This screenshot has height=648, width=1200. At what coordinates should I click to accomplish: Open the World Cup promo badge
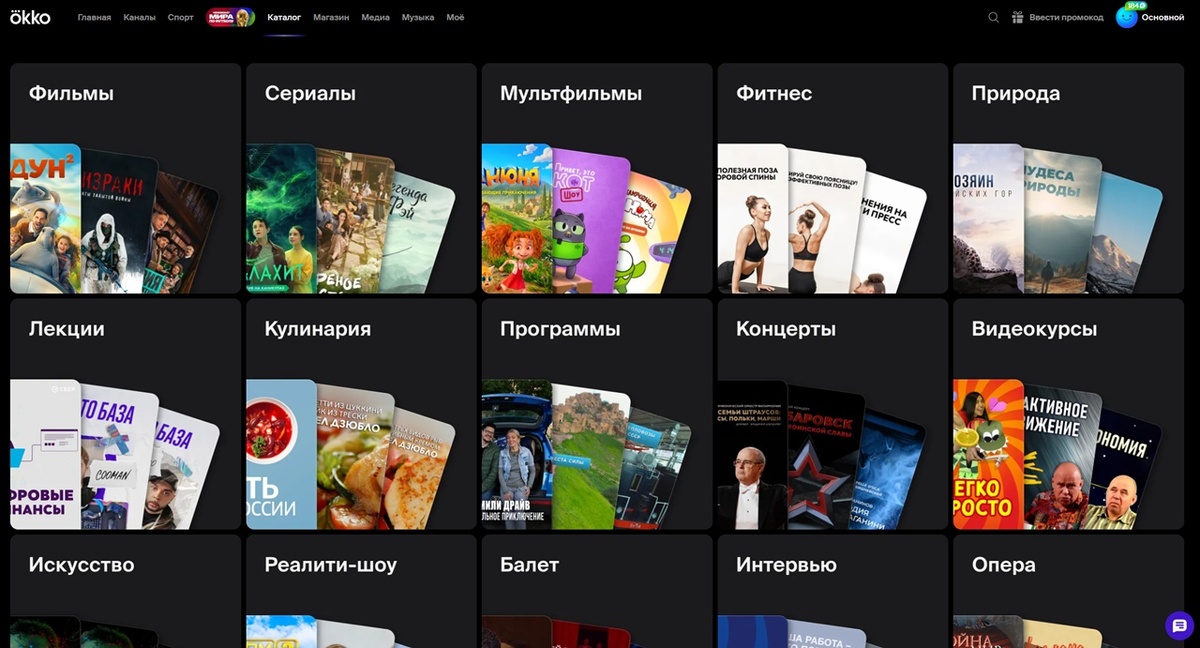(231, 17)
